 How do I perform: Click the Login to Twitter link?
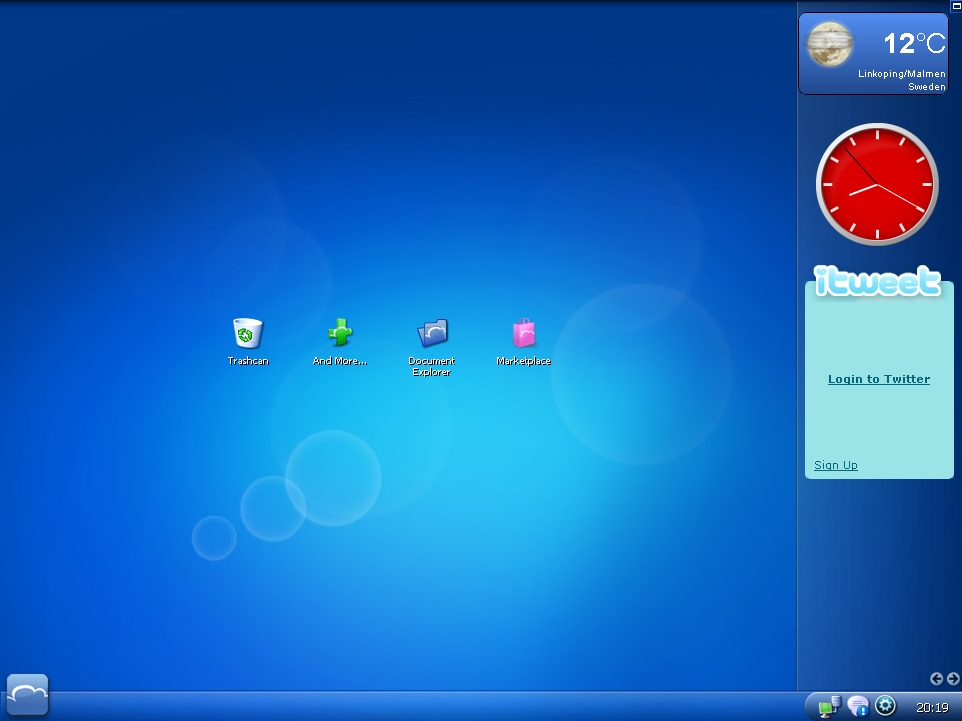click(879, 379)
